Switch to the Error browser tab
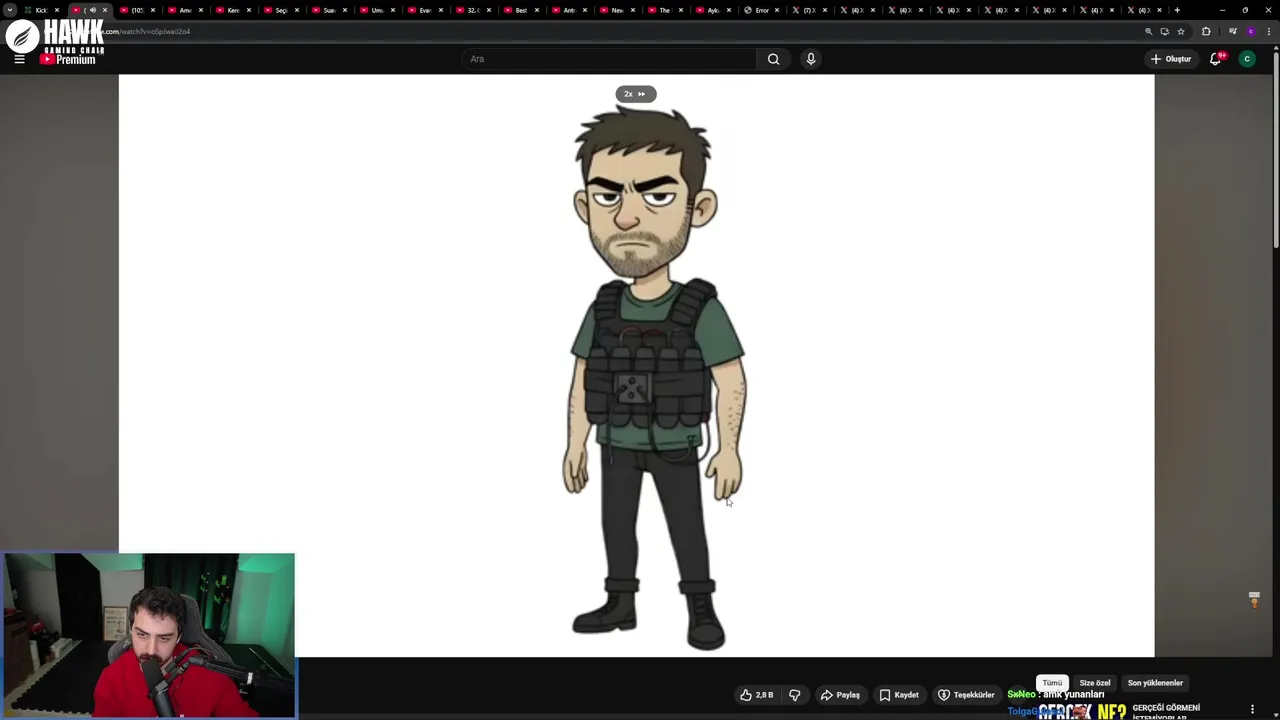This screenshot has width=1280, height=720. click(x=757, y=10)
